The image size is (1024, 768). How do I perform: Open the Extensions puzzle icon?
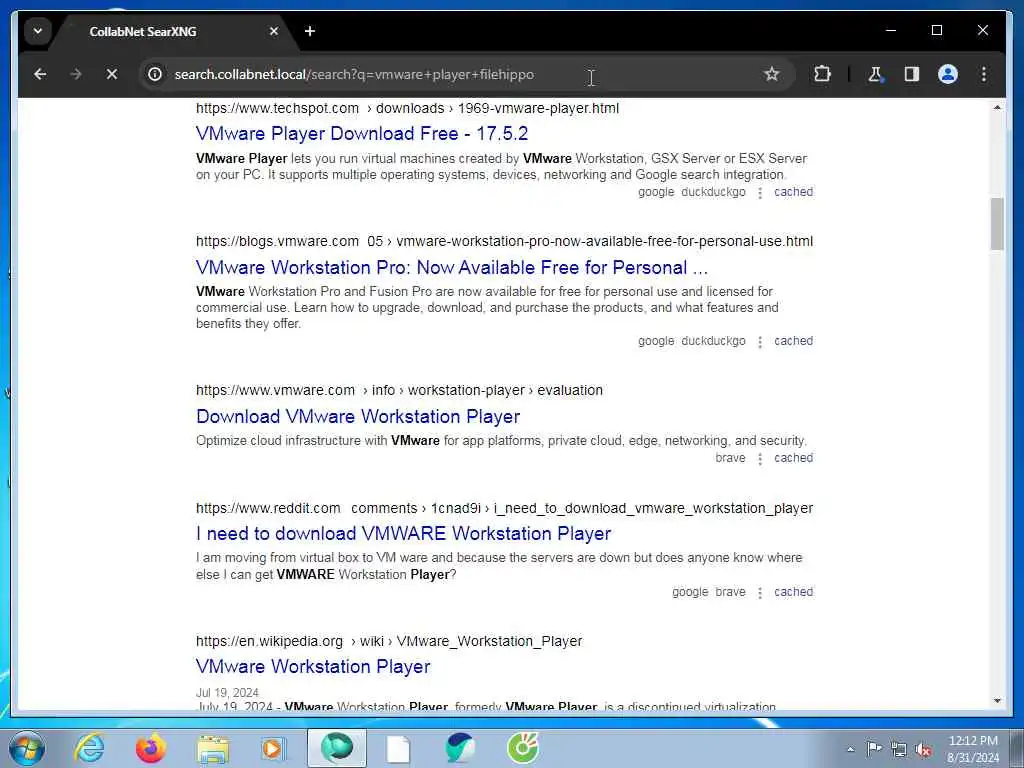point(822,74)
